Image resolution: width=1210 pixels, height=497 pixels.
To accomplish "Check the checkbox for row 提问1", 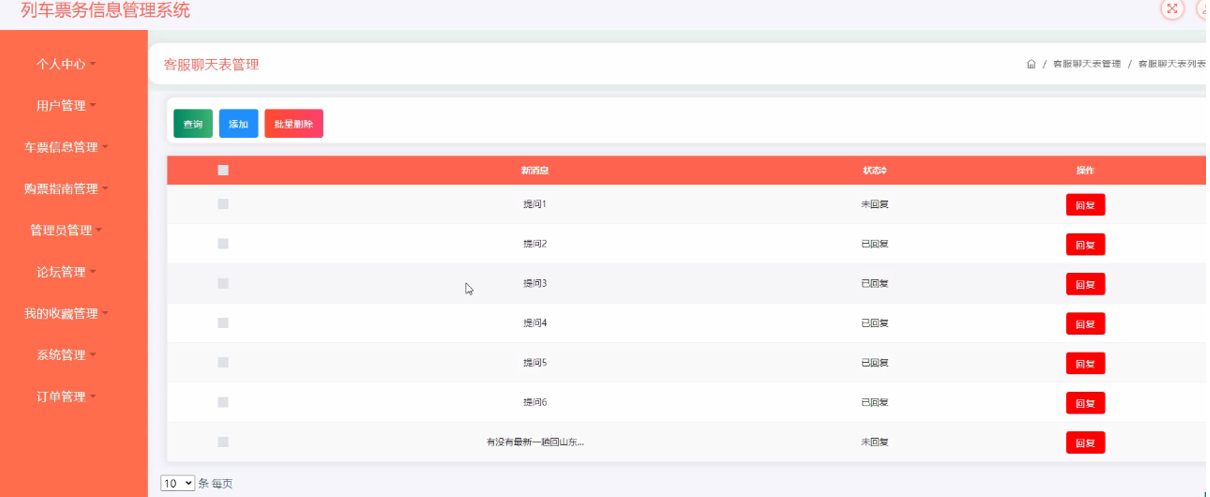I will pyautogui.click(x=223, y=204).
